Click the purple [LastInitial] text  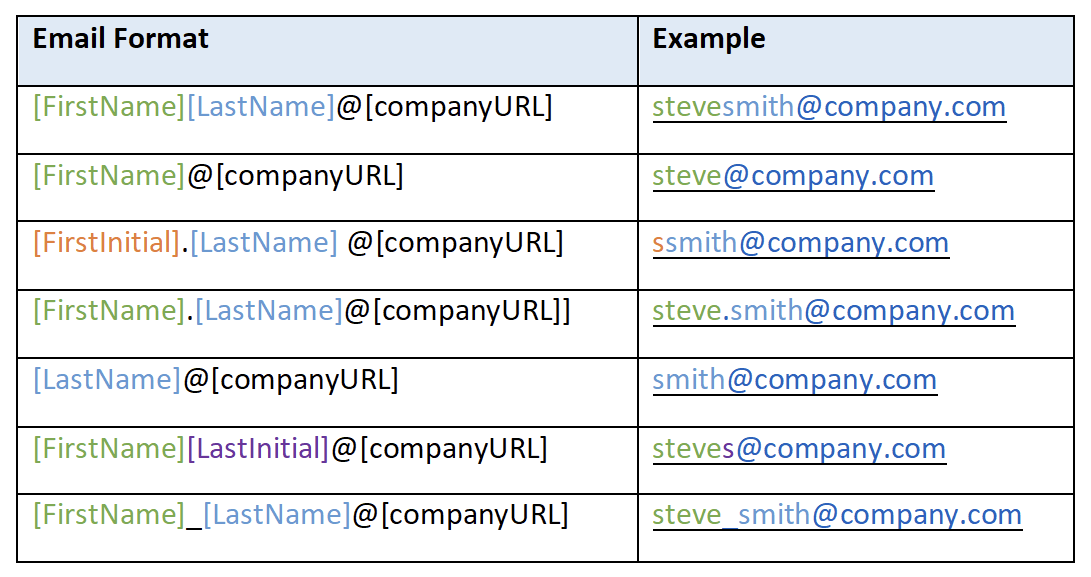(257, 449)
